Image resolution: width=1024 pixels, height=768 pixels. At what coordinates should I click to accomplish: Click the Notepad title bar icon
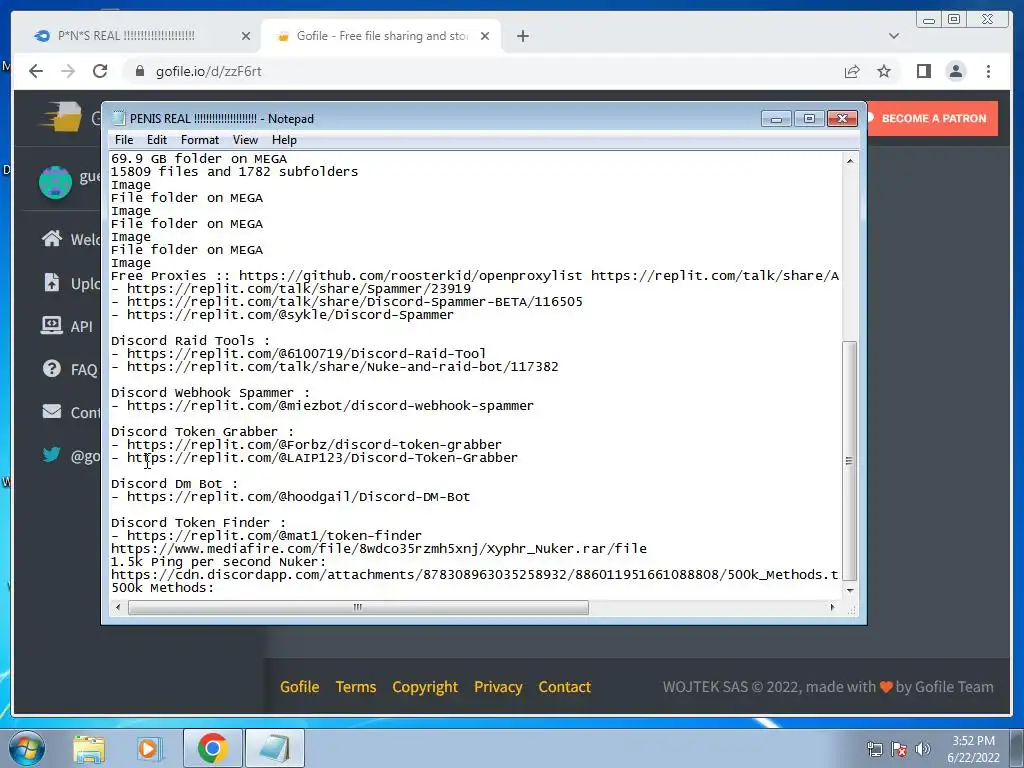119,118
